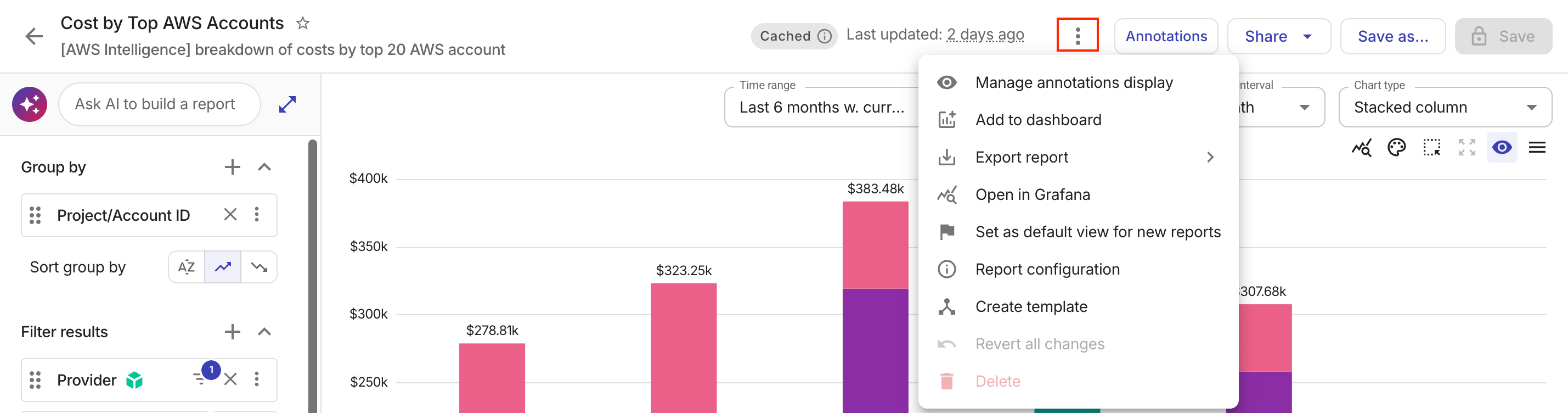Image resolution: width=1568 pixels, height=413 pixels.
Task: Activate the chart area selection tool
Action: [x=1431, y=147]
